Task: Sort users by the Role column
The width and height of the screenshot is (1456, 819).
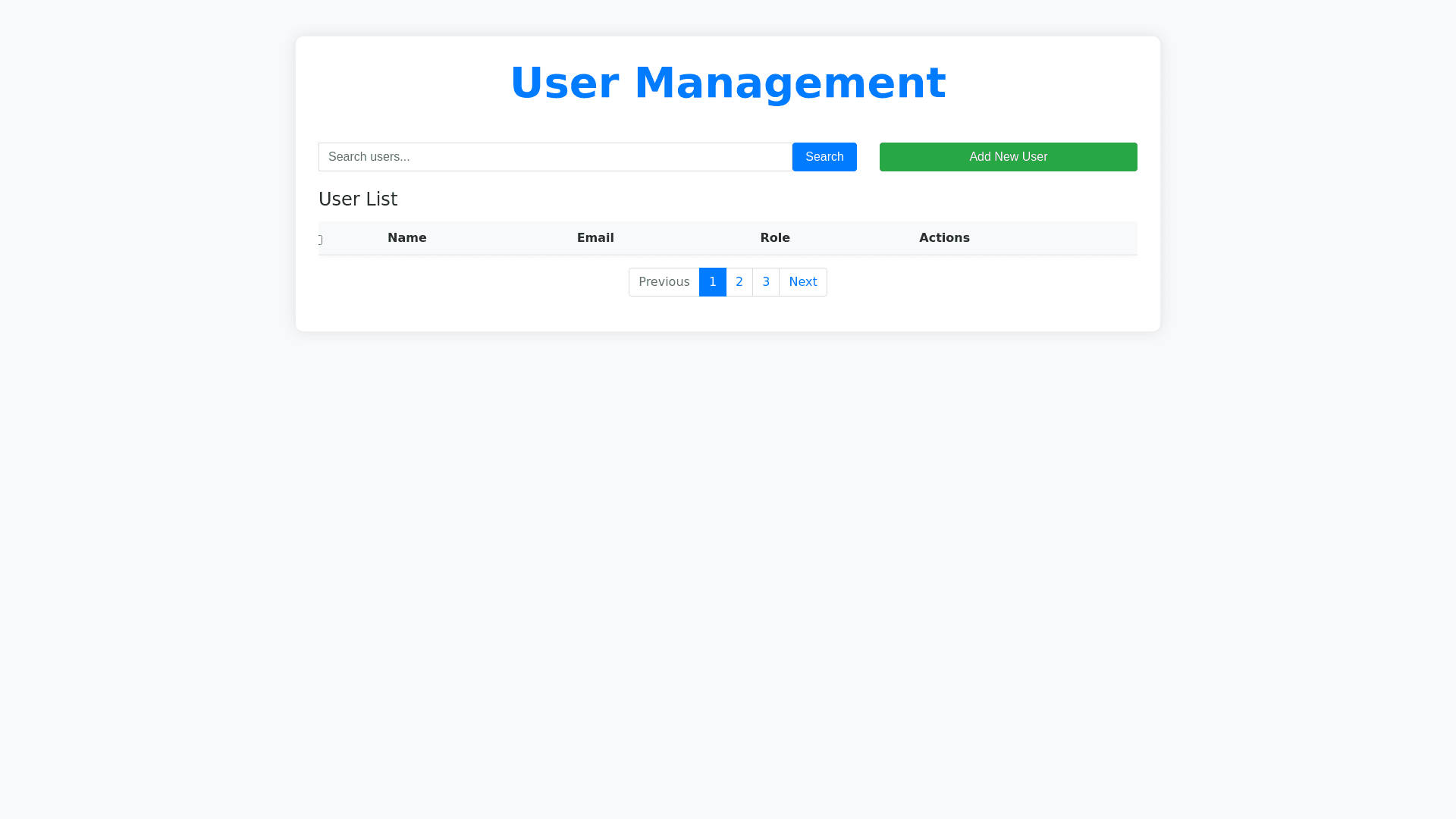Action: coord(775,237)
